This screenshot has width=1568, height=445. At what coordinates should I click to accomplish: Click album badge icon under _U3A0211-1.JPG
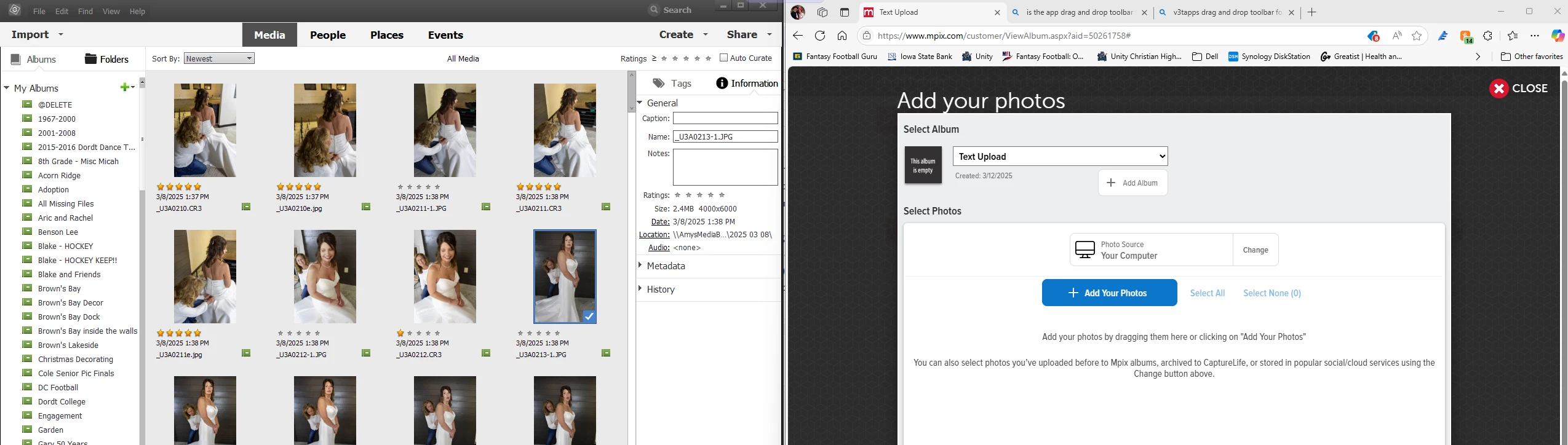pyautogui.click(x=486, y=207)
